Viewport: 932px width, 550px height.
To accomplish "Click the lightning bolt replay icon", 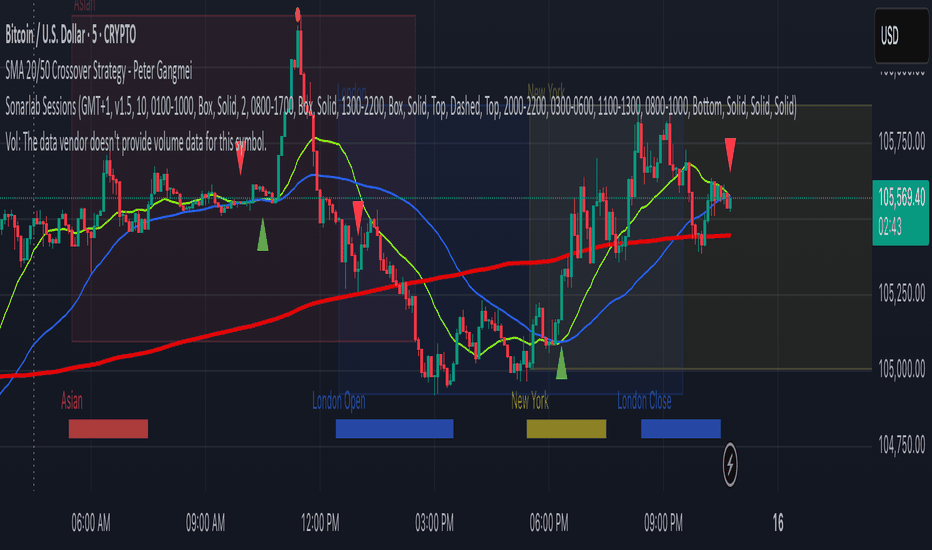I will pos(730,464).
